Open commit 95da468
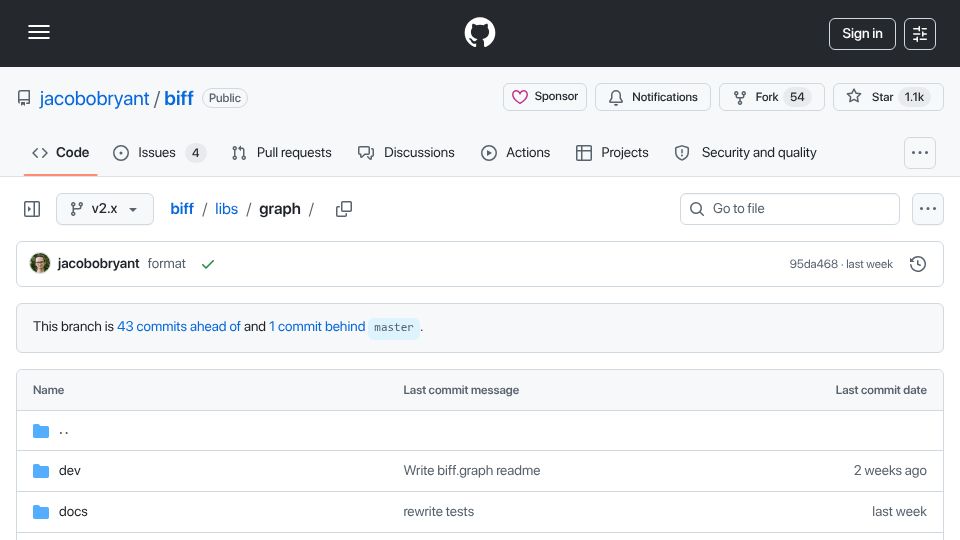This screenshot has width=960, height=540. (x=813, y=264)
